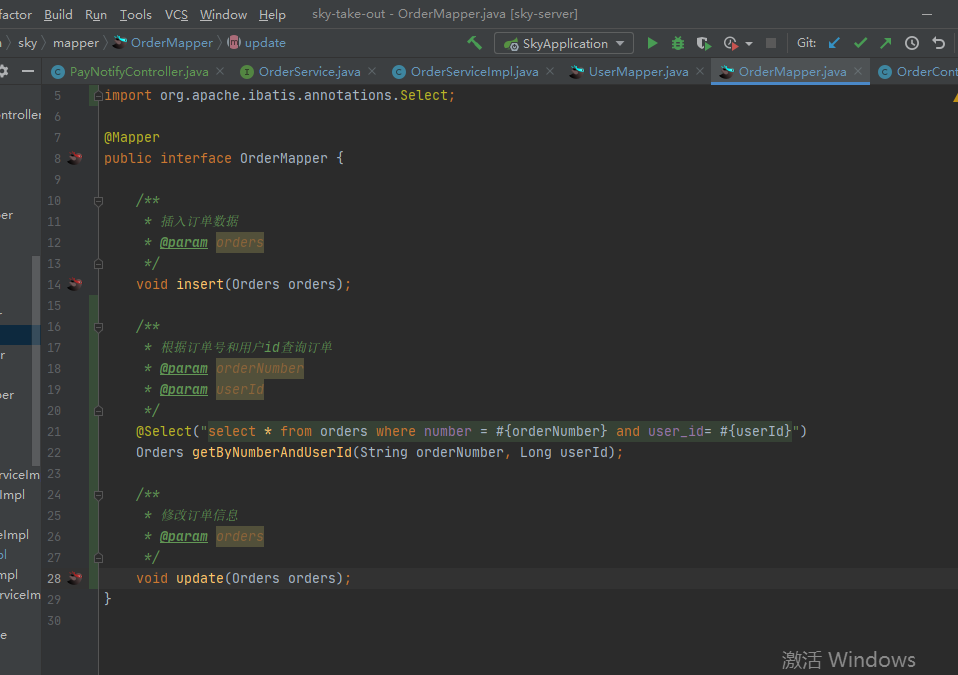Click the mapper breadcrumb

pyautogui.click(x=76, y=43)
